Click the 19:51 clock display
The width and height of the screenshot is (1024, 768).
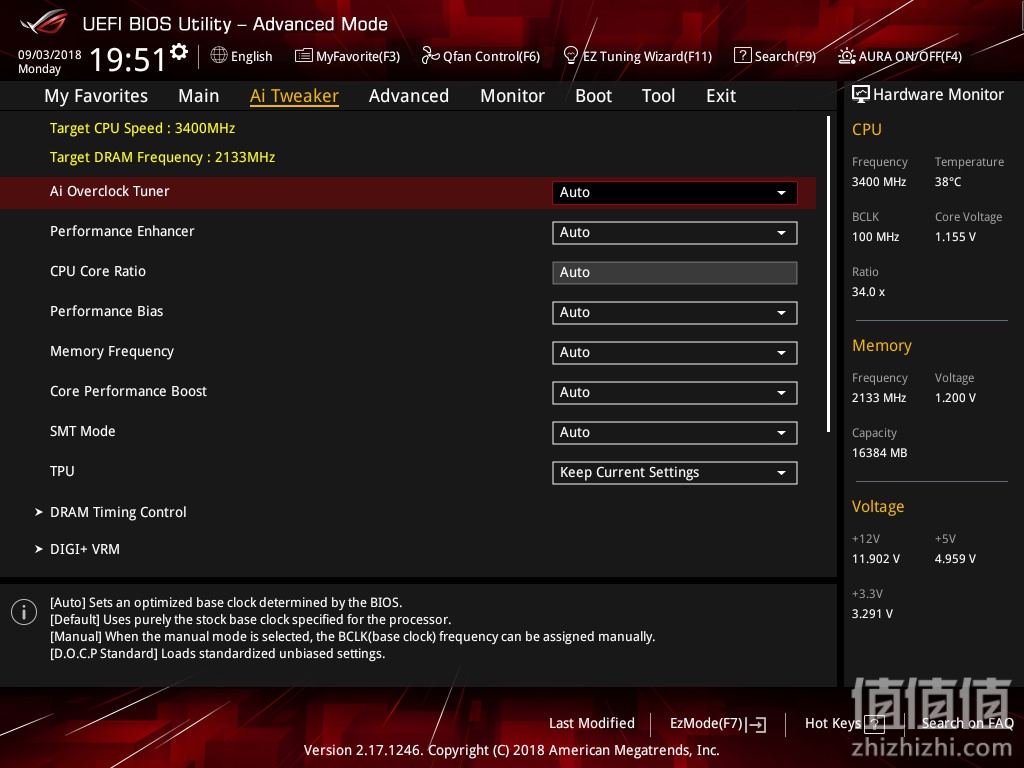coord(128,59)
